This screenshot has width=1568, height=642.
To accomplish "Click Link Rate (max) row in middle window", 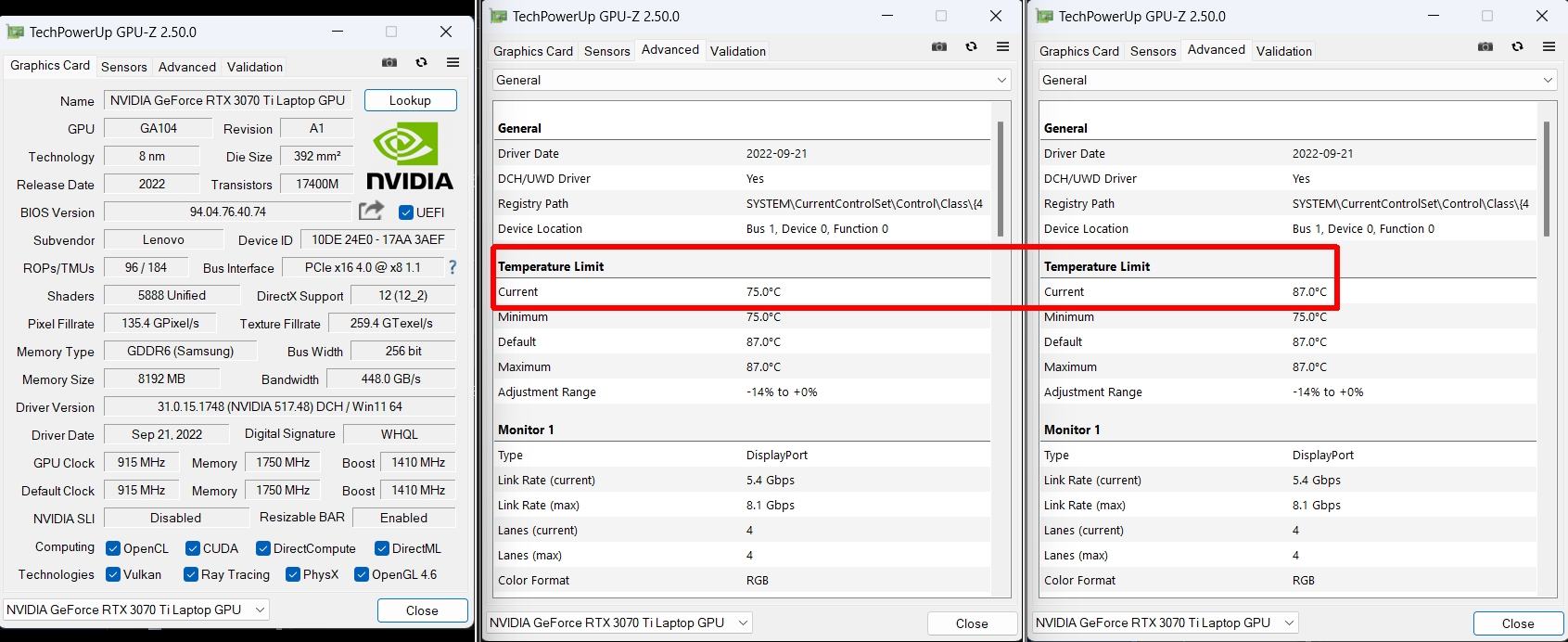I will [742, 505].
